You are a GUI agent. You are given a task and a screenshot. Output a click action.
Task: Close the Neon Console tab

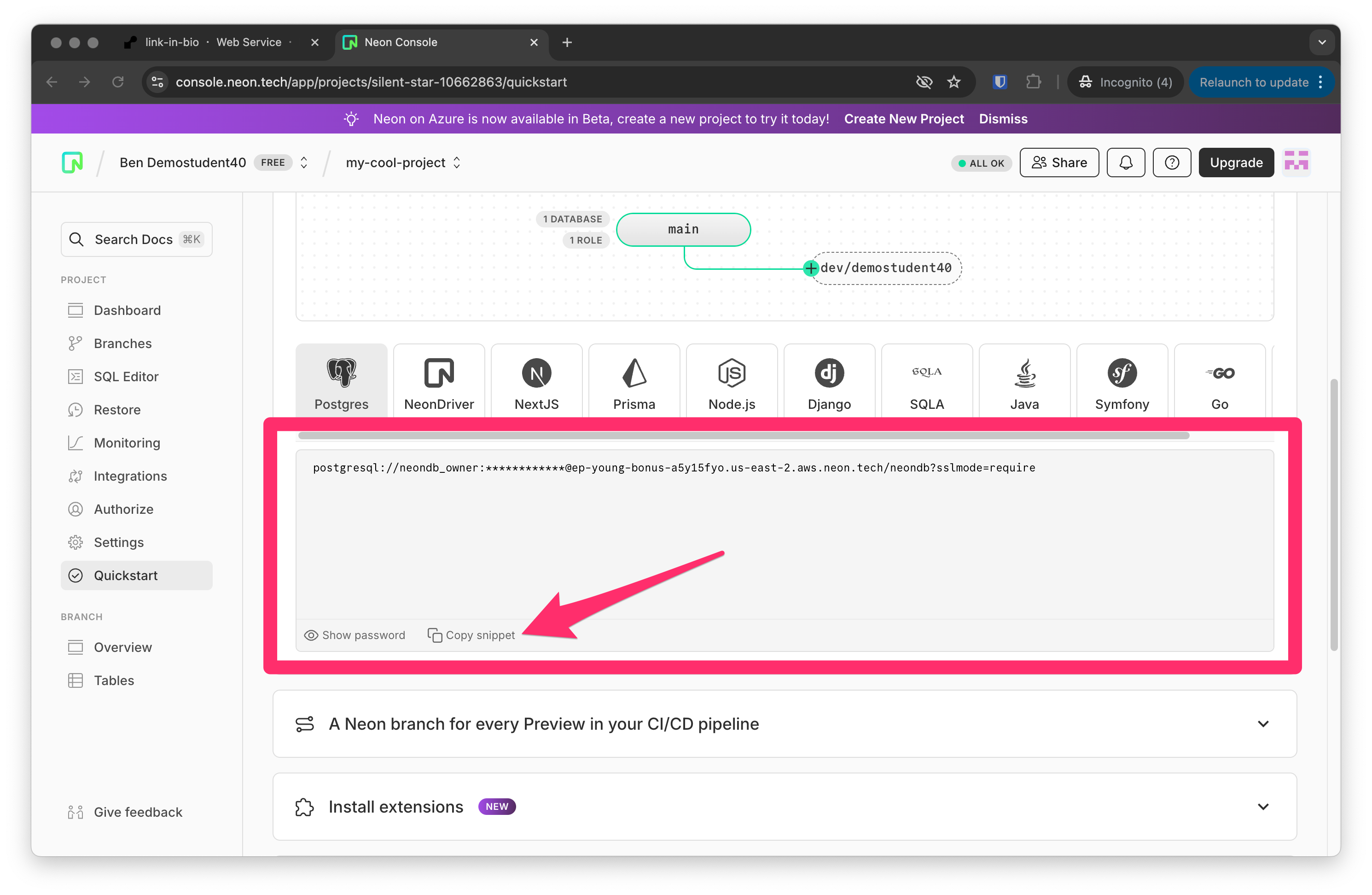coord(534,42)
